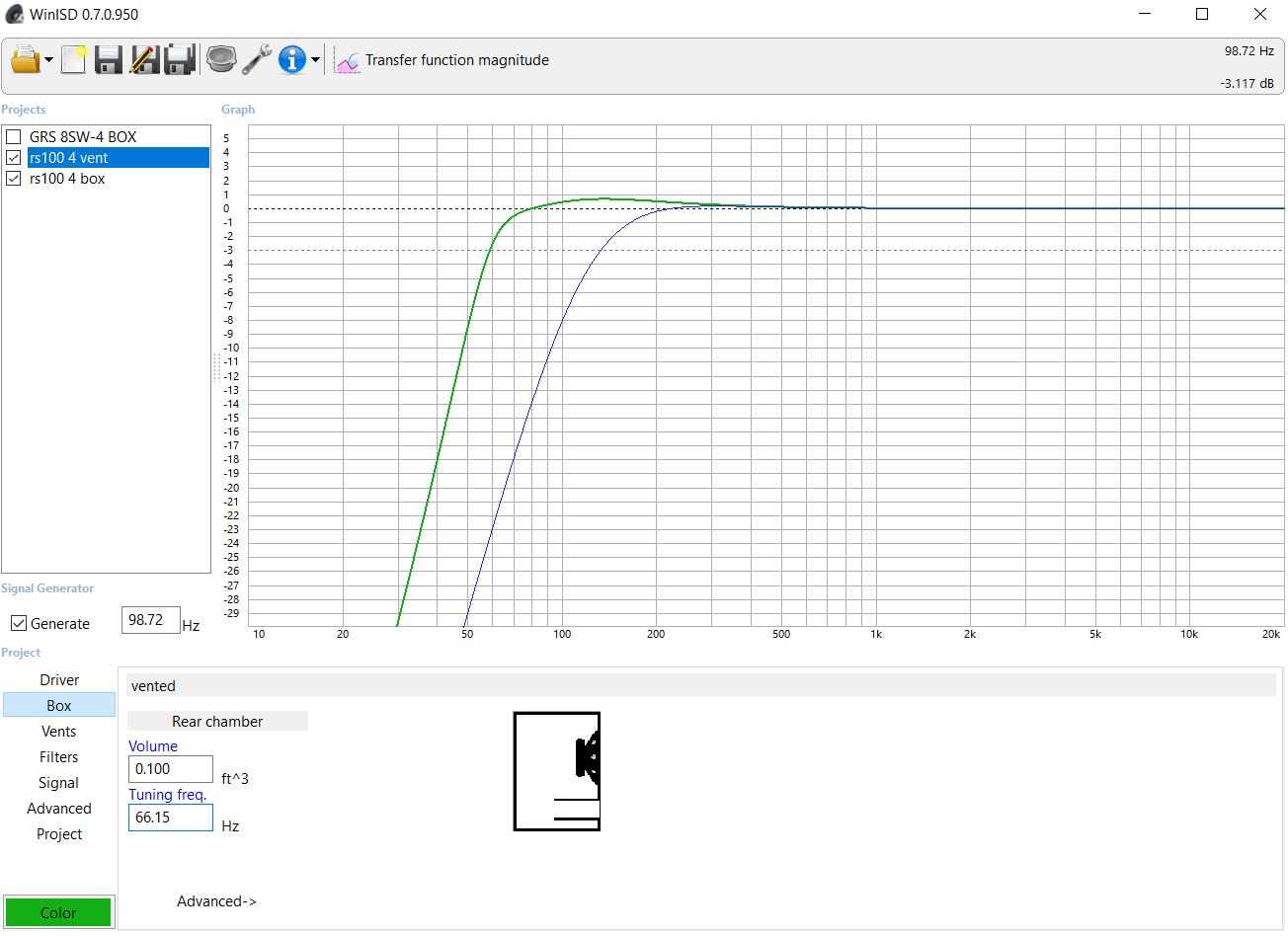
Task: Click the vented box type field
Action: [x=701, y=686]
